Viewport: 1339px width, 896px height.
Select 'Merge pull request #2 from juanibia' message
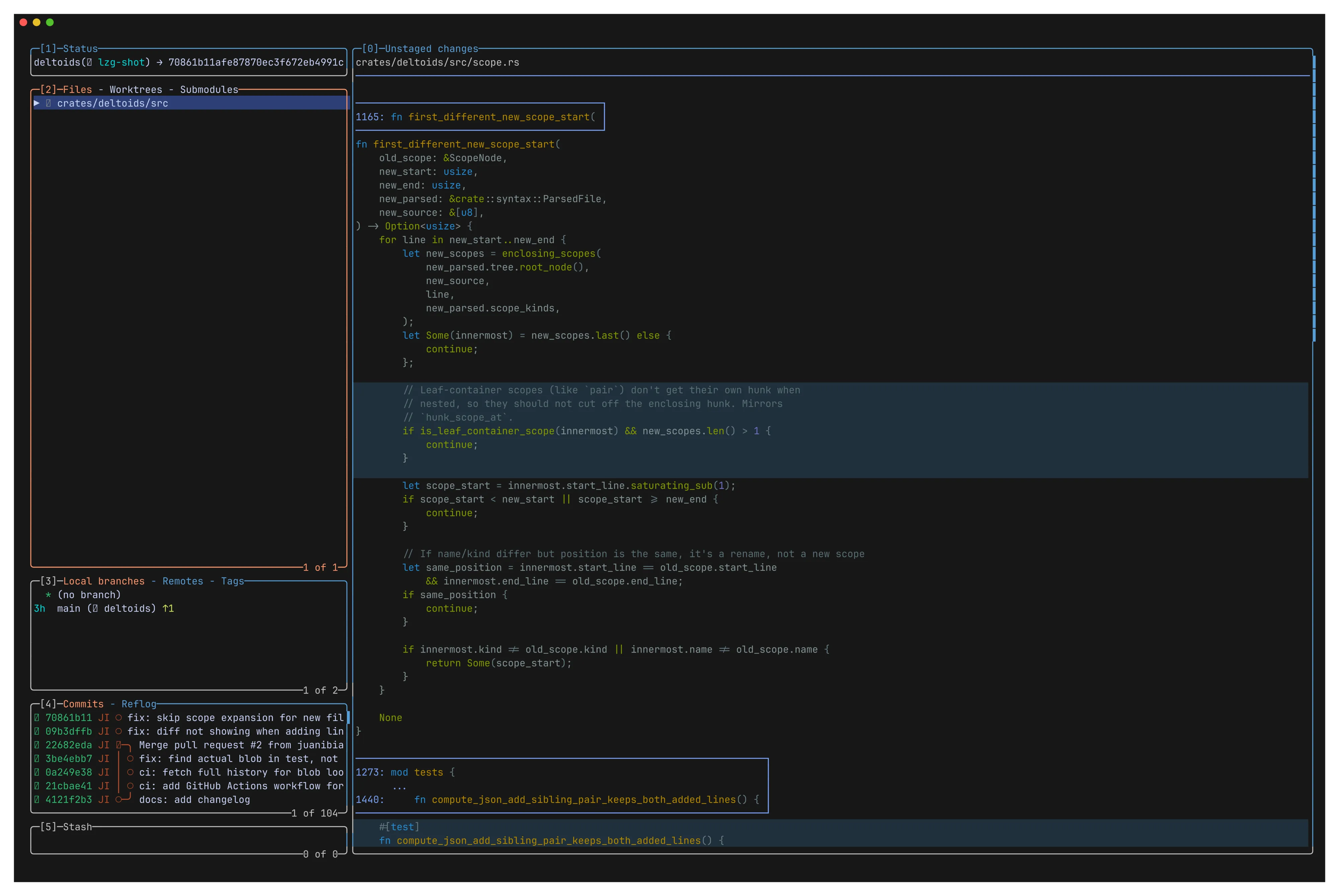[x=241, y=745]
